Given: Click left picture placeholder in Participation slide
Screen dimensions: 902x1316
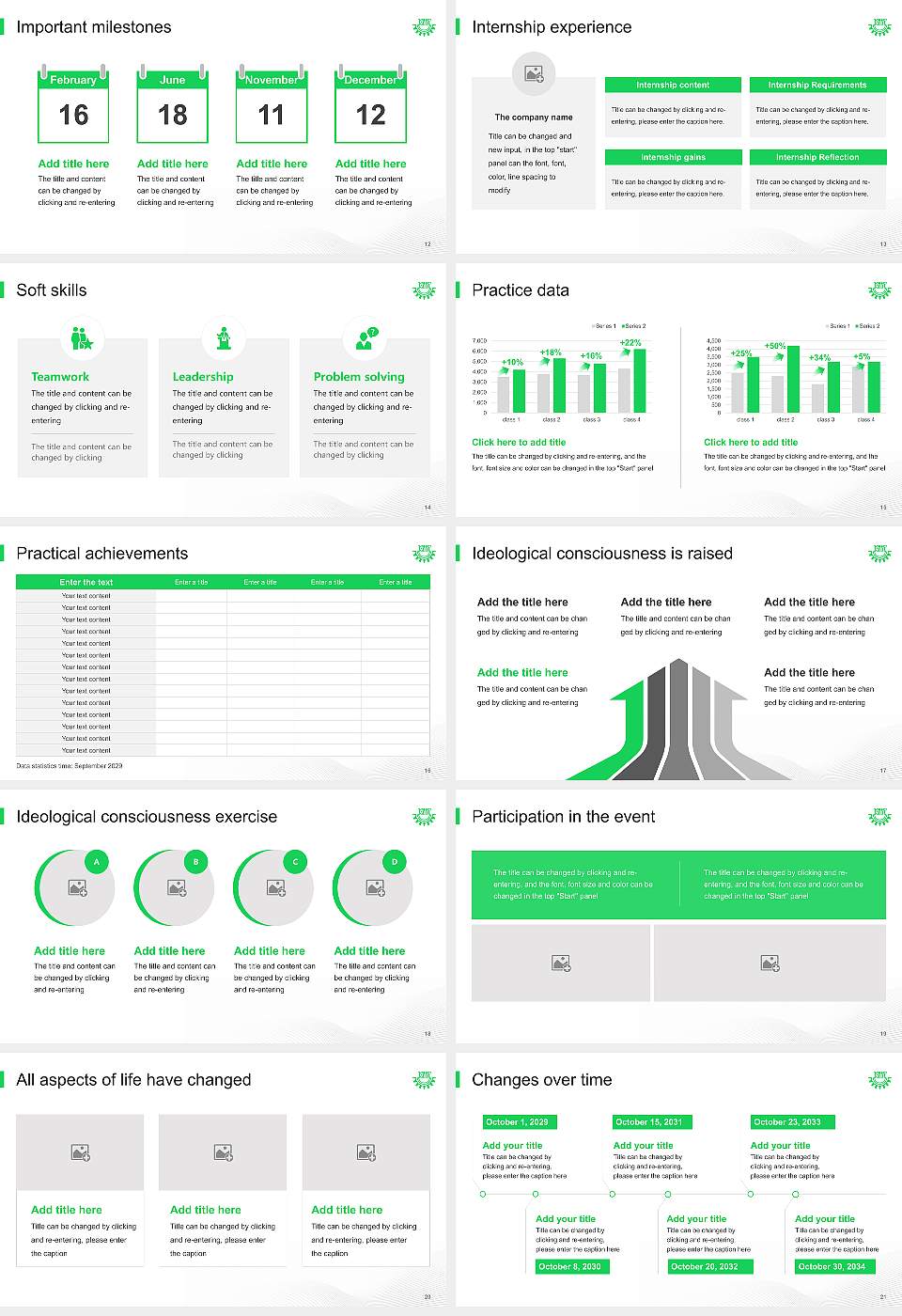Looking at the screenshot, I should coord(561,963).
